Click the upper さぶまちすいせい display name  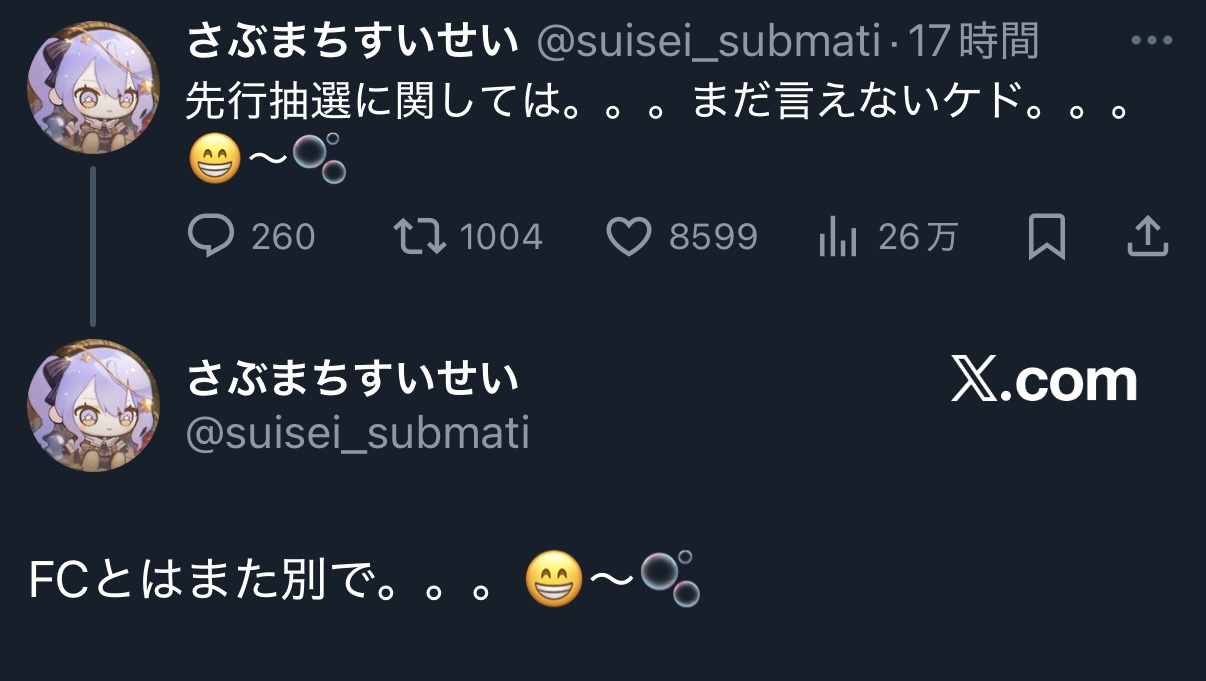coord(354,42)
